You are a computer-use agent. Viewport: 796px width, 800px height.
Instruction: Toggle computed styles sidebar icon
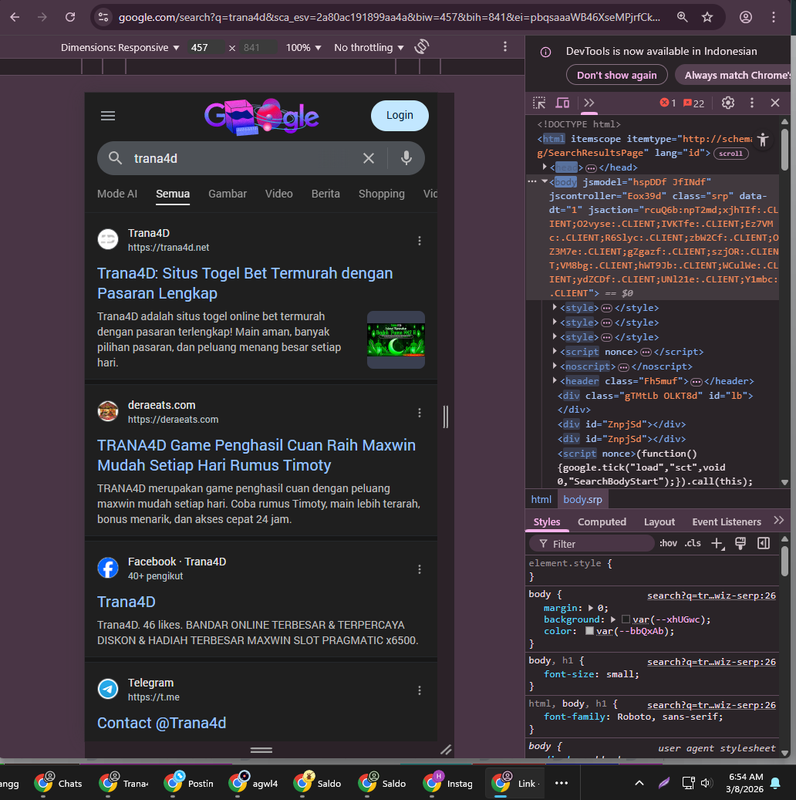pos(763,543)
